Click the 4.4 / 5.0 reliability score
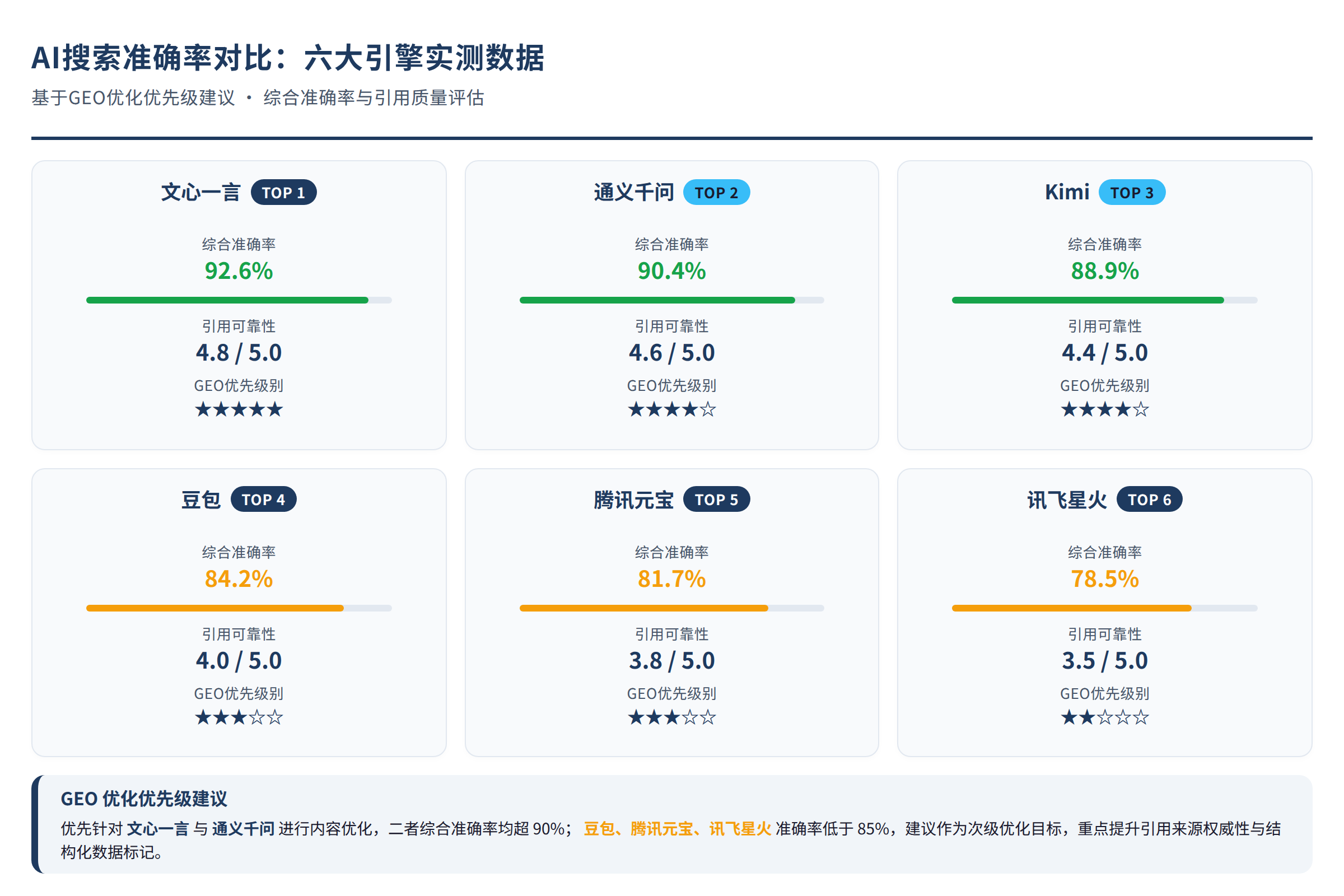The image size is (1344, 896). point(1104,353)
